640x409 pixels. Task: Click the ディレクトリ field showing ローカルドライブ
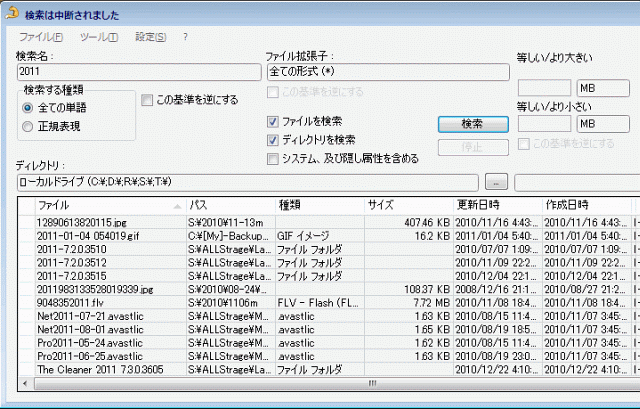[x=250, y=182]
